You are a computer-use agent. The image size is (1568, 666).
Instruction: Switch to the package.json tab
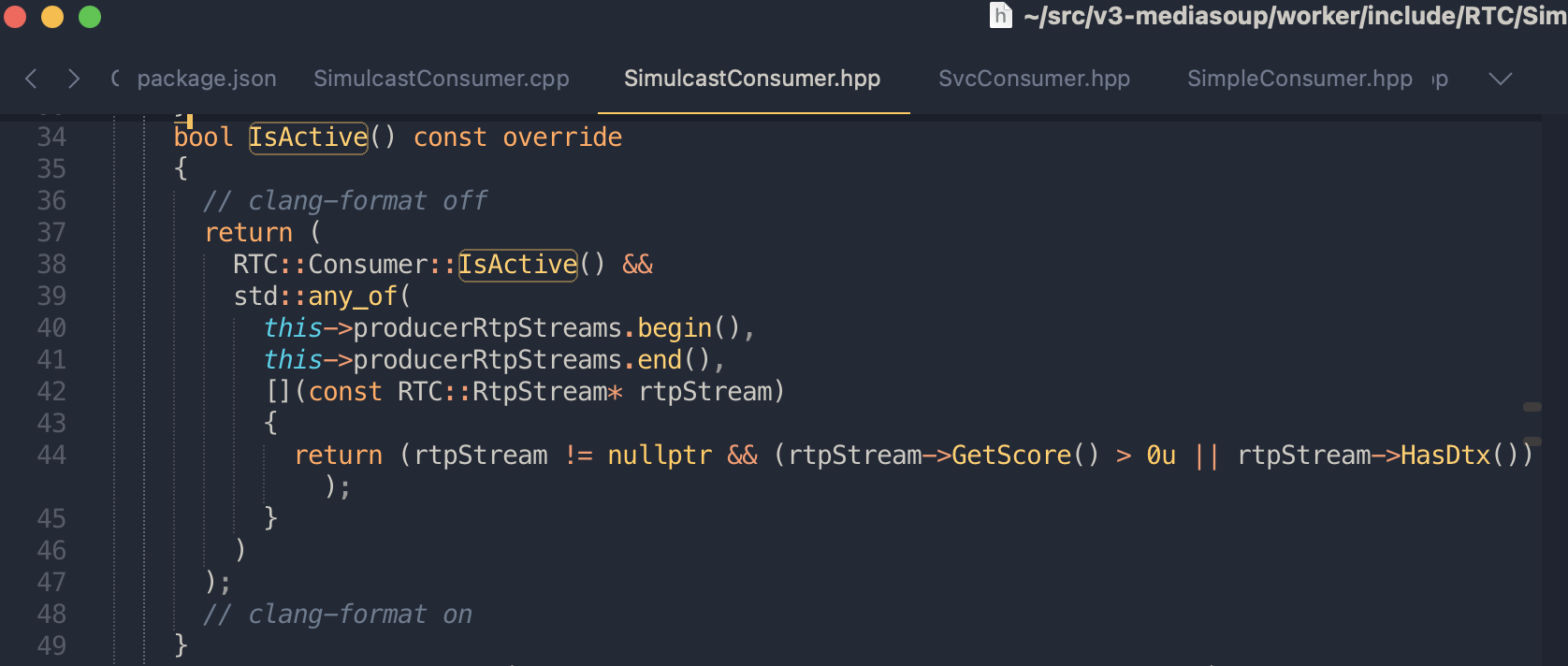tap(206, 79)
